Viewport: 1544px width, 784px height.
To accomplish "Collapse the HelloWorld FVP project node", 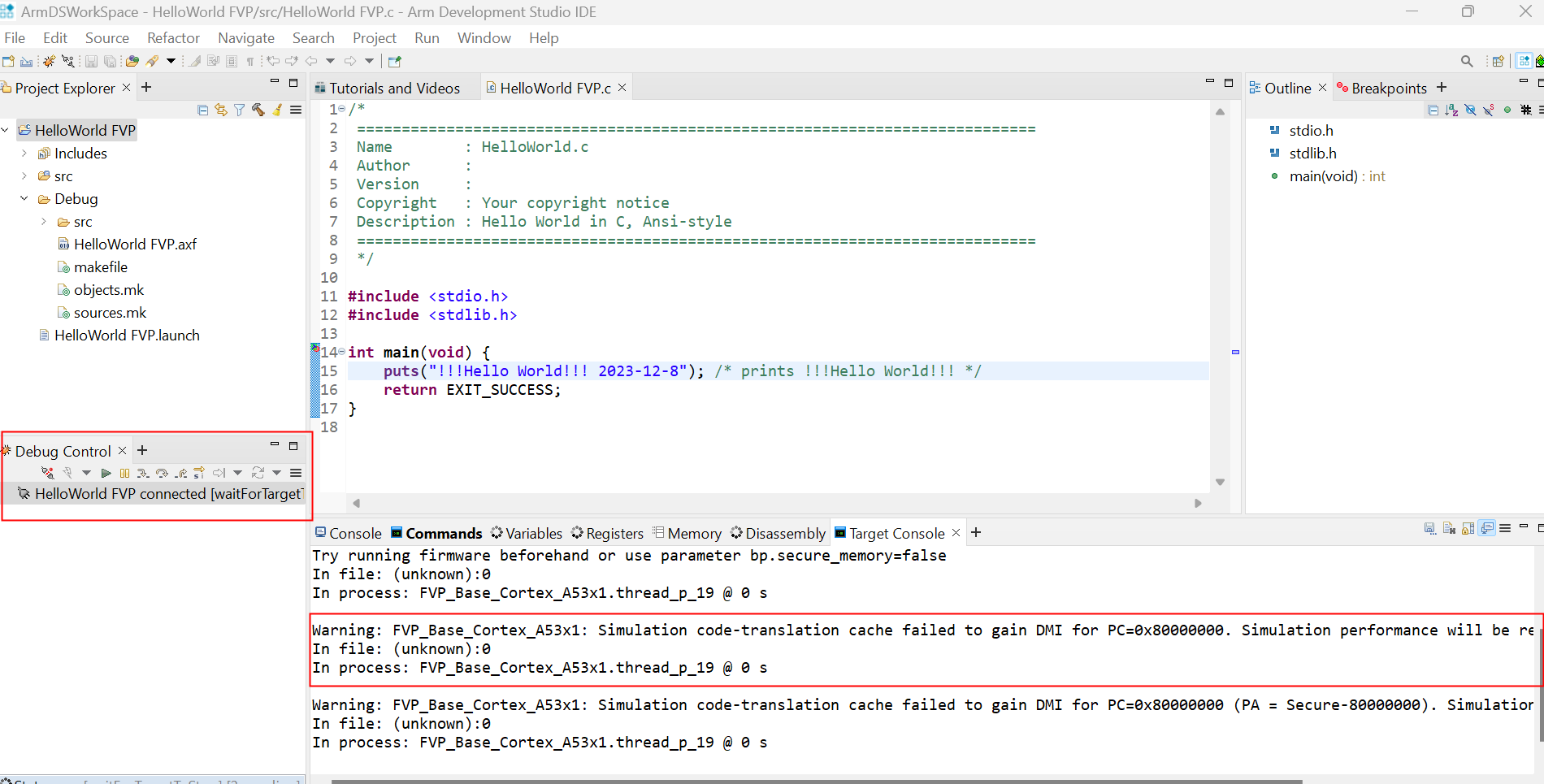I will 6,131.
